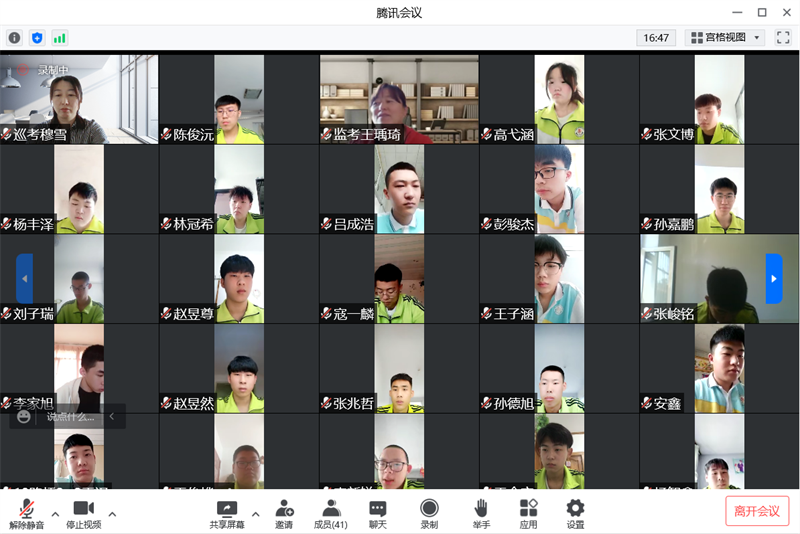Click the 刘子瑞 name label
The width and height of the screenshot is (800, 534).
(x=33, y=314)
